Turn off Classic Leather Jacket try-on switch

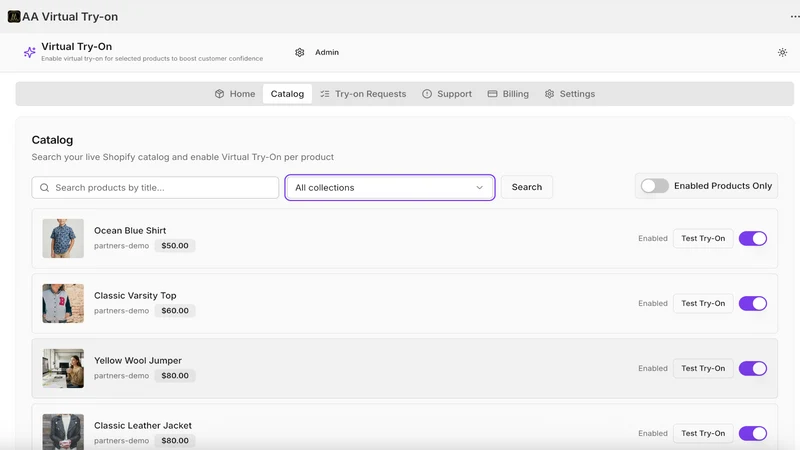[x=753, y=433]
